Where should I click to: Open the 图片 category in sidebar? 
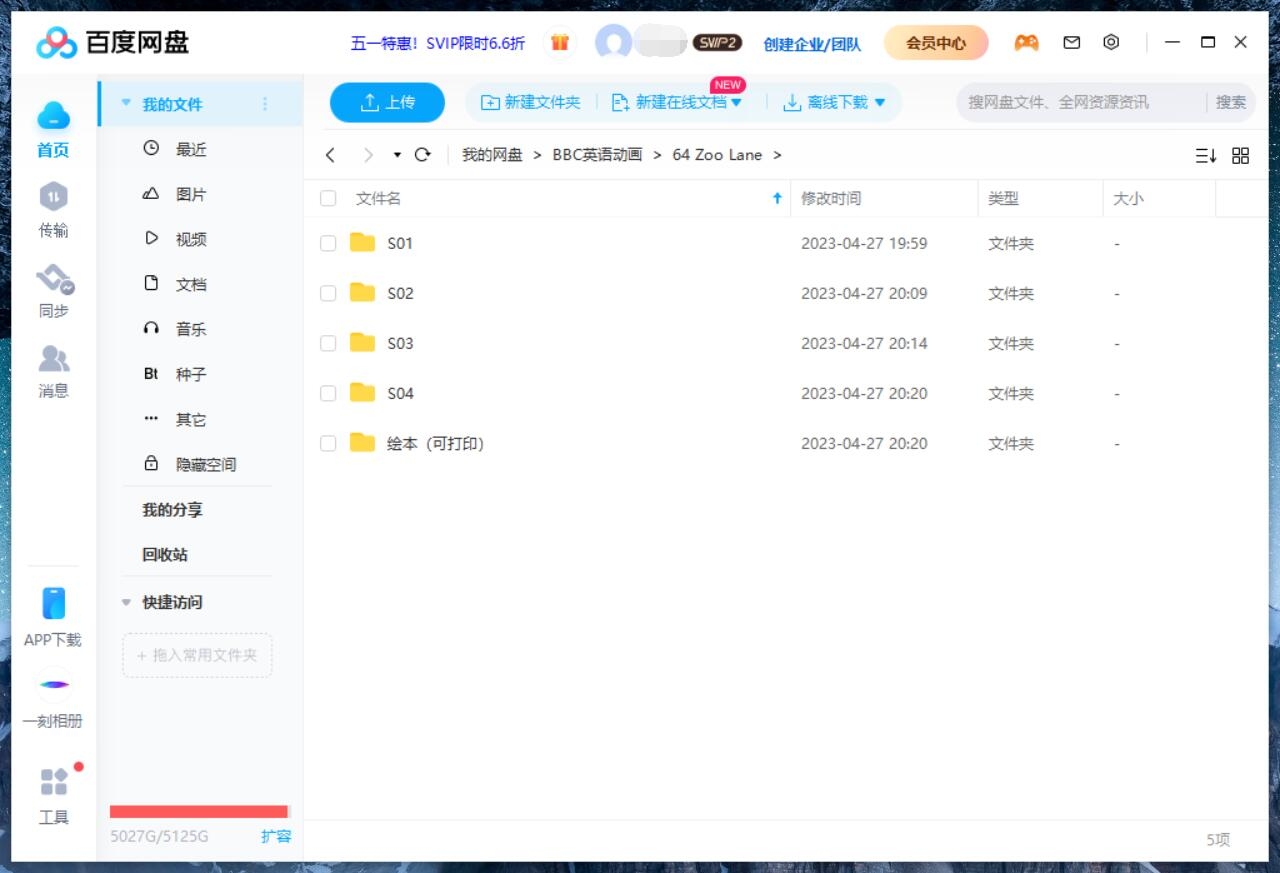tap(190, 194)
